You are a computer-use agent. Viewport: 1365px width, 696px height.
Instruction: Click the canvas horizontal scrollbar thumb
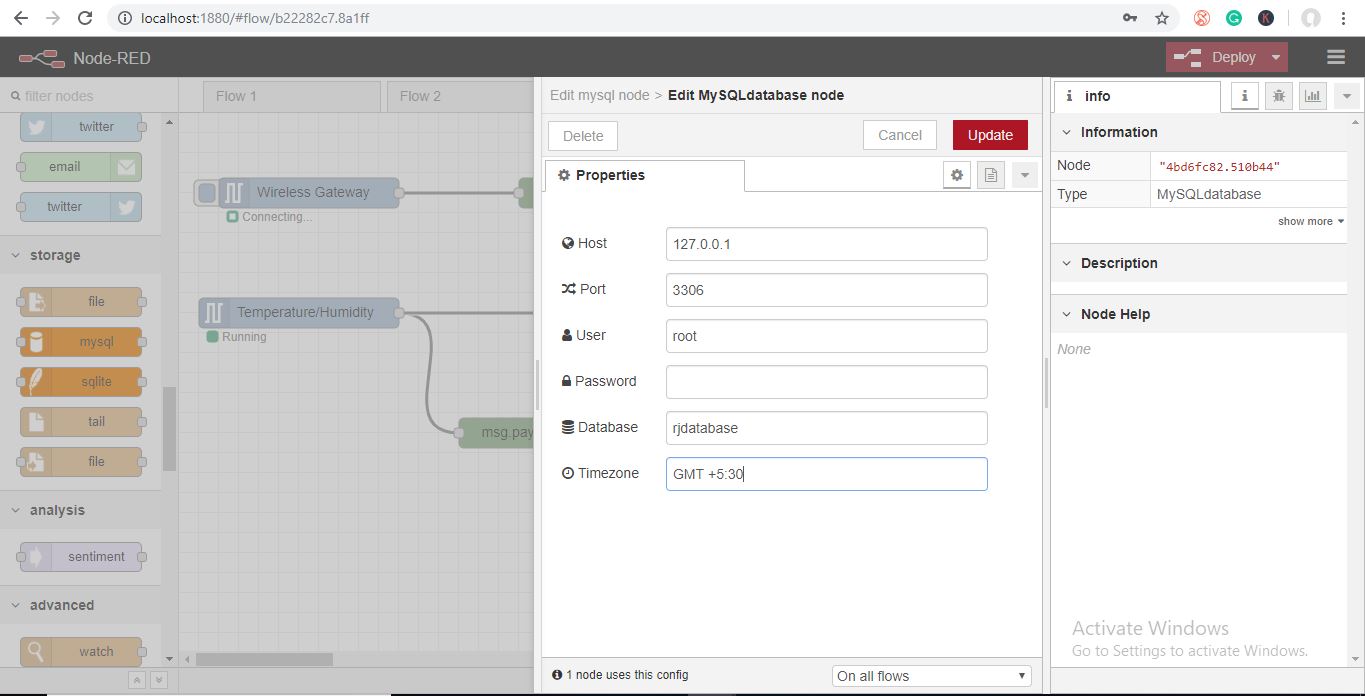[x=264, y=659]
